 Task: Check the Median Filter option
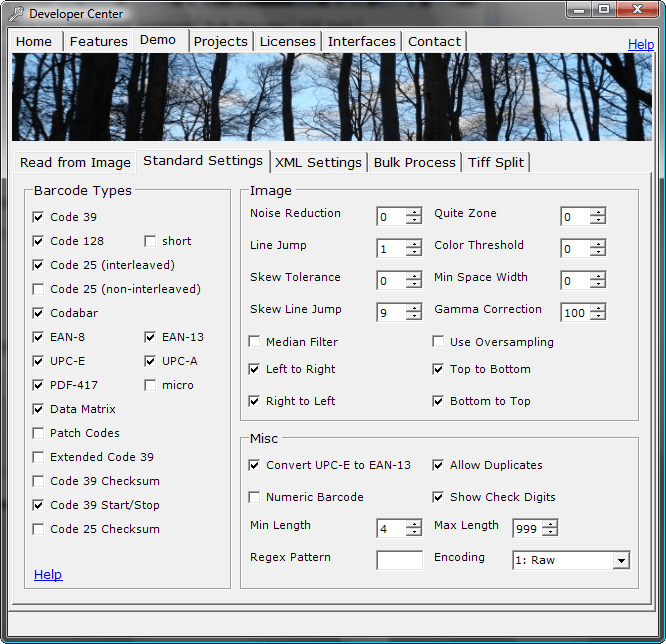254,342
